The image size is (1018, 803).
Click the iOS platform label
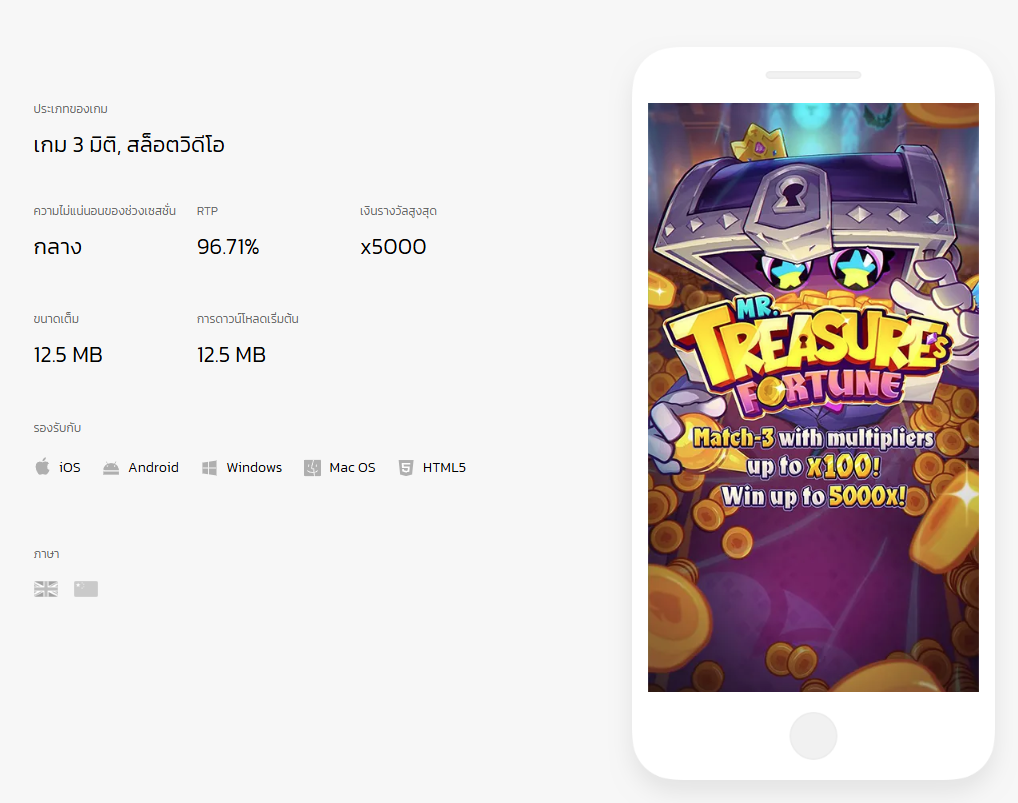pyautogui.click(x=69, y=467)
